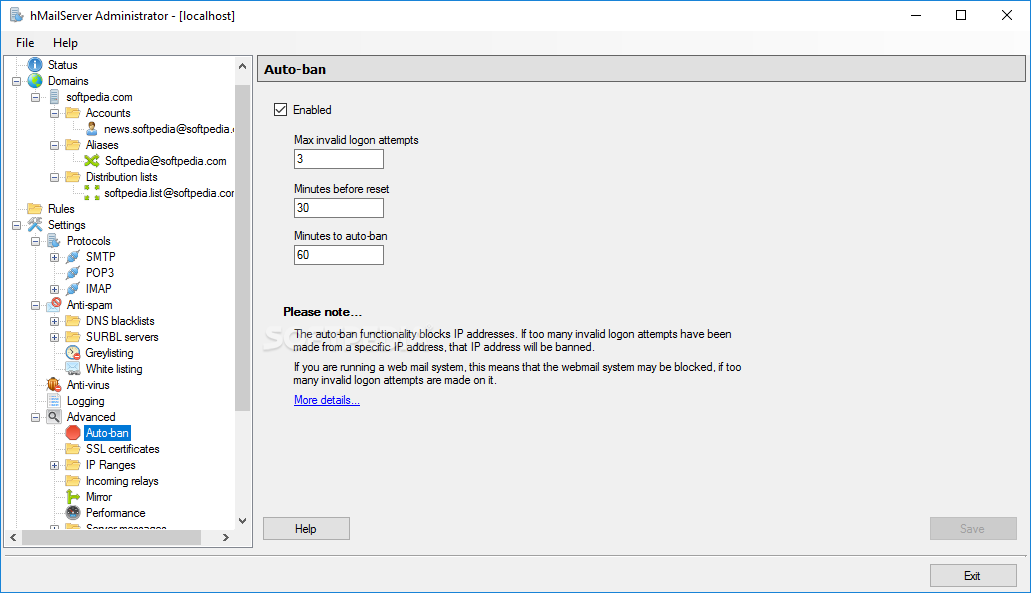Click the Advanced magnifier icon
Viewport: 1031px width, 593px height.
[x=54, y=417]
